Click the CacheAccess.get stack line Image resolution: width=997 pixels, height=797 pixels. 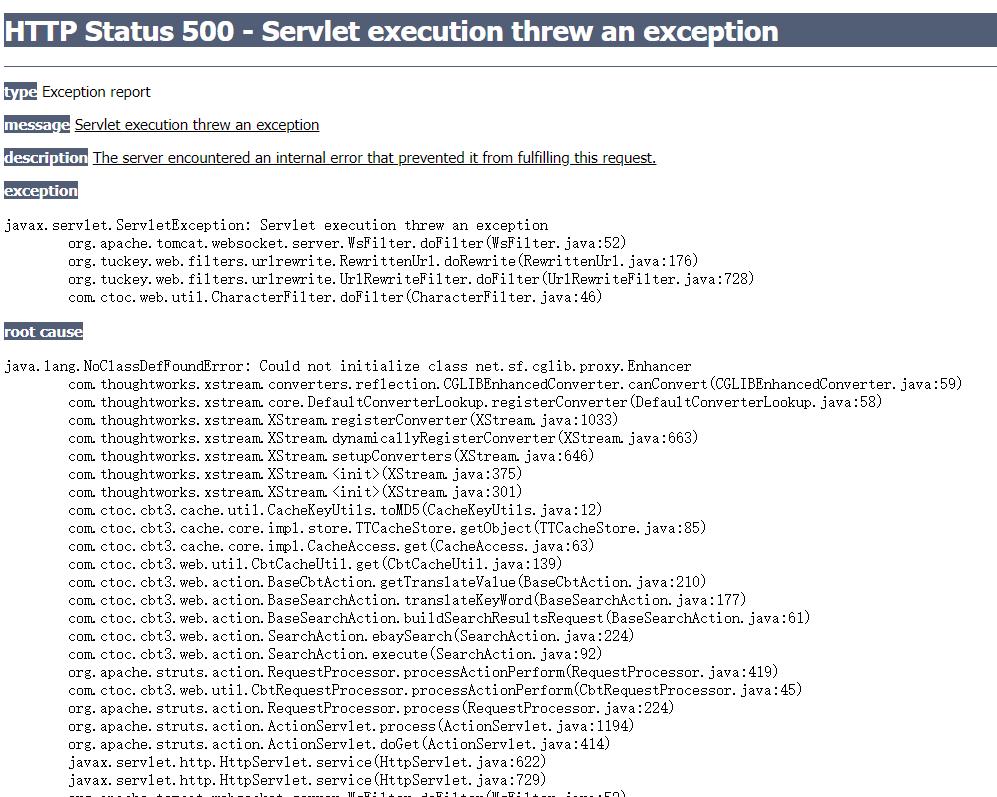[331, 546]
